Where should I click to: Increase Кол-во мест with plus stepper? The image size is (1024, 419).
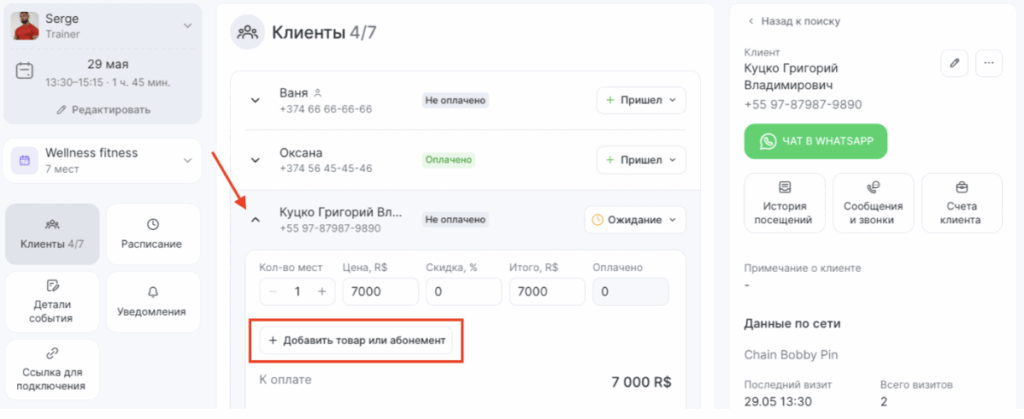321,292
